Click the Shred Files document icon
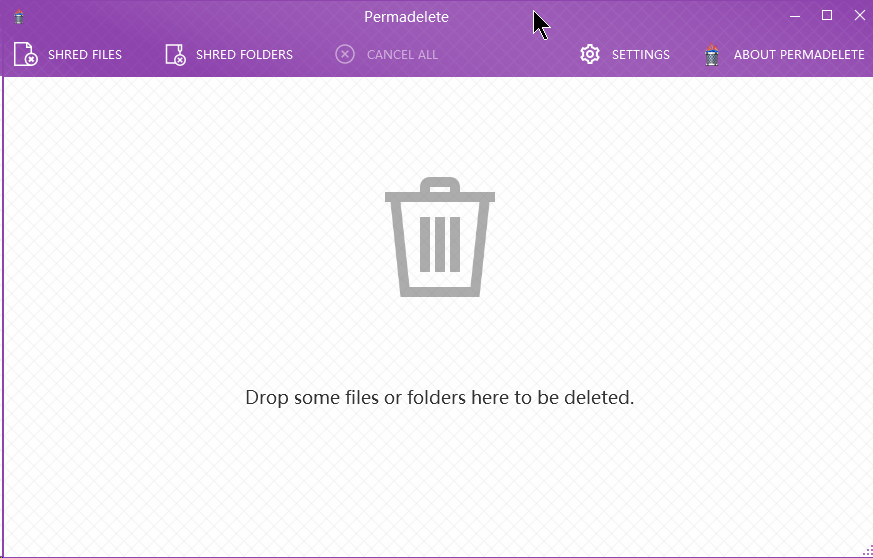This screenshot has height=558, width=873. pos(25,55)
